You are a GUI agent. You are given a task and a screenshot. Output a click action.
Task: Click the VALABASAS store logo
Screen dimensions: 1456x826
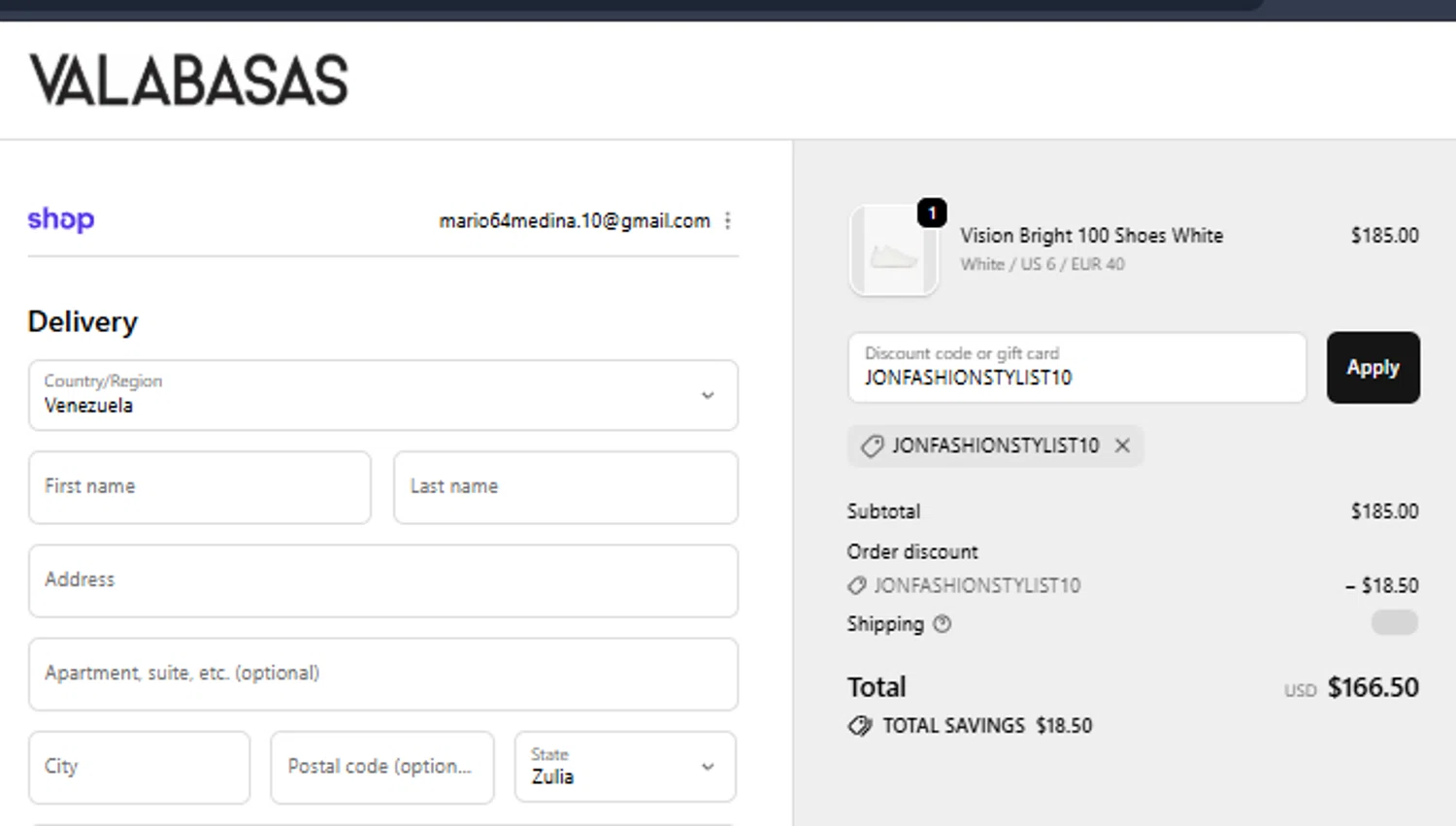pos(188,81)
